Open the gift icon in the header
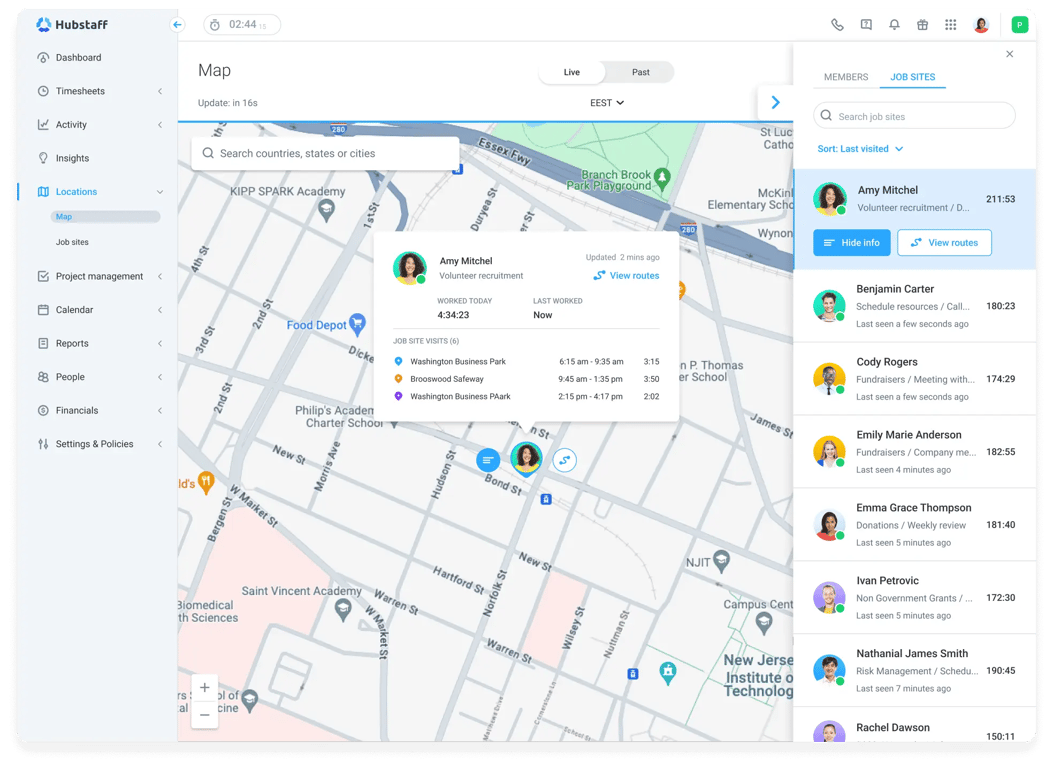 click(922, 24)
